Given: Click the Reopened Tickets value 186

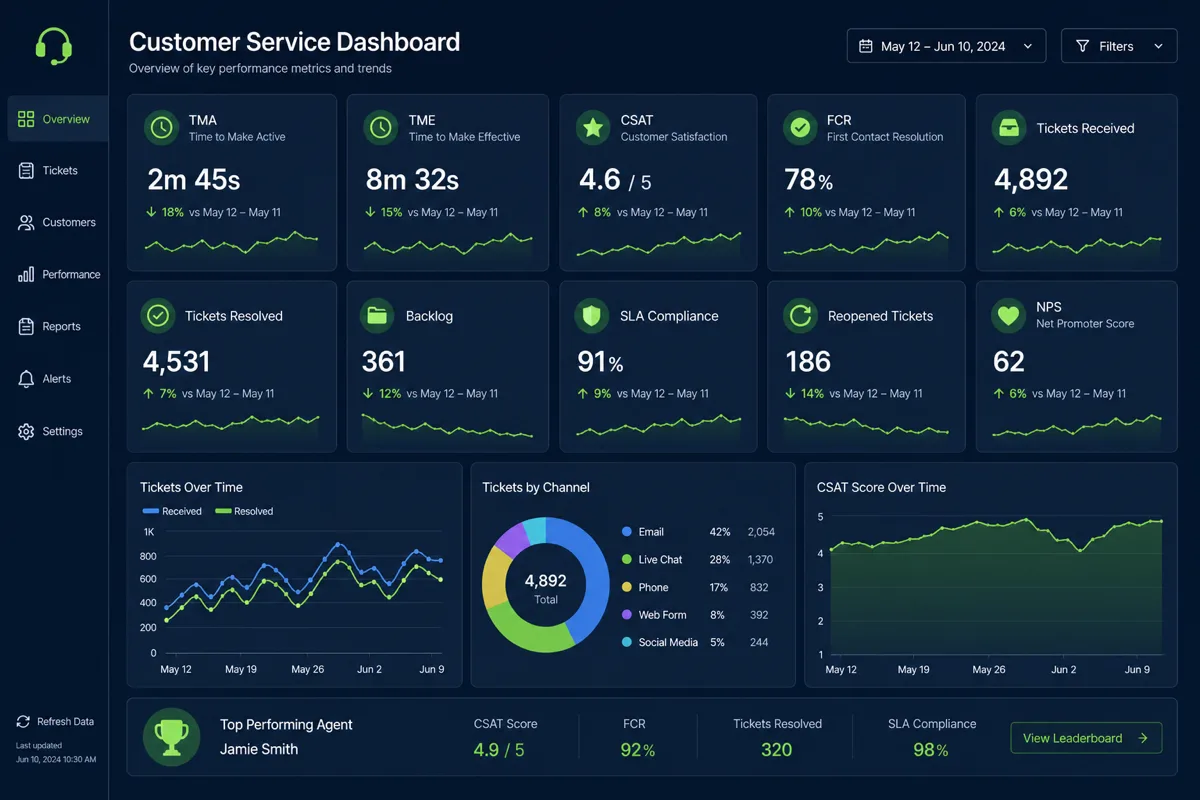Looking at the screenshot, I should tap(808, 361).
